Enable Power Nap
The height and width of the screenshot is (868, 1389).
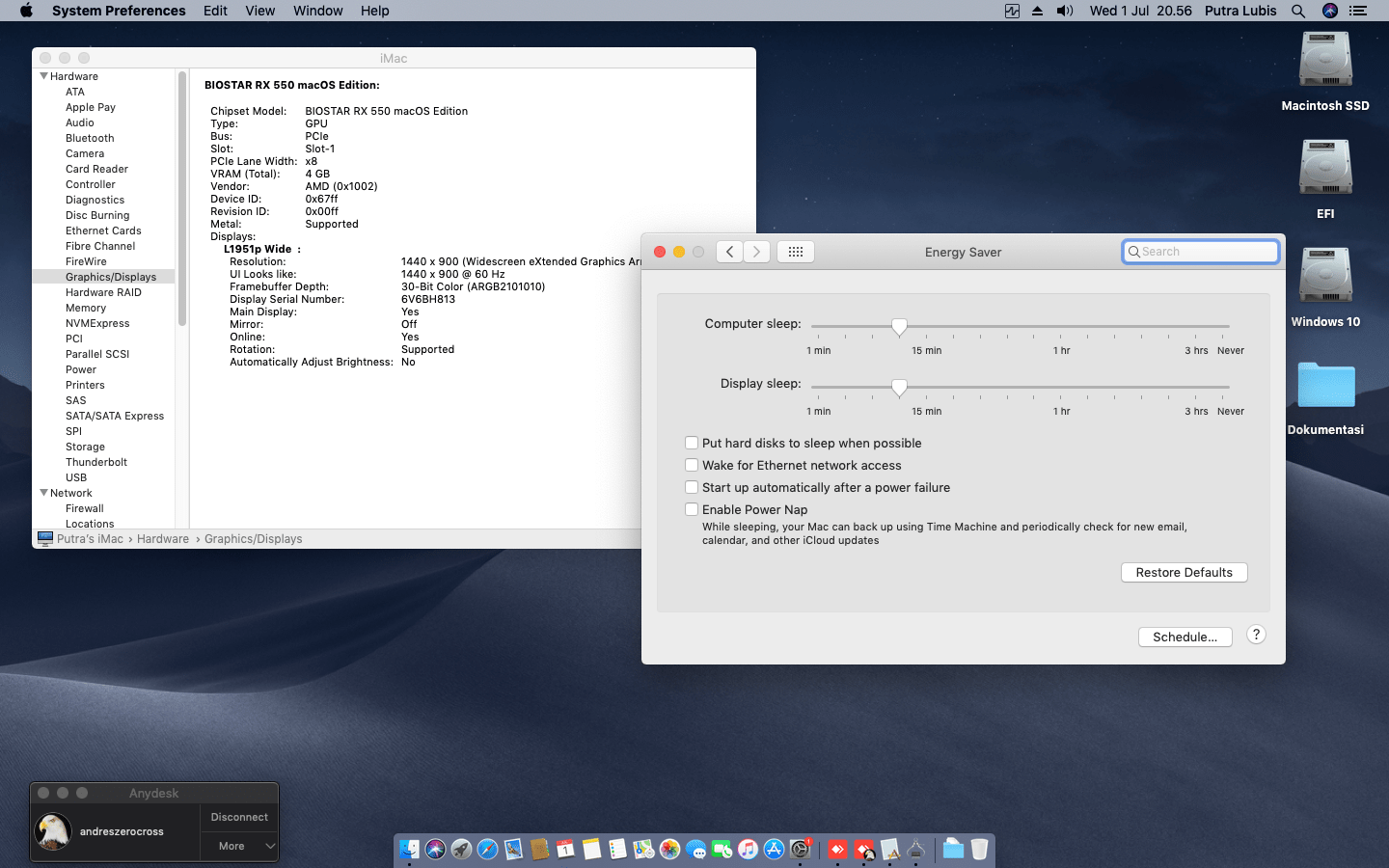(692, 509)
